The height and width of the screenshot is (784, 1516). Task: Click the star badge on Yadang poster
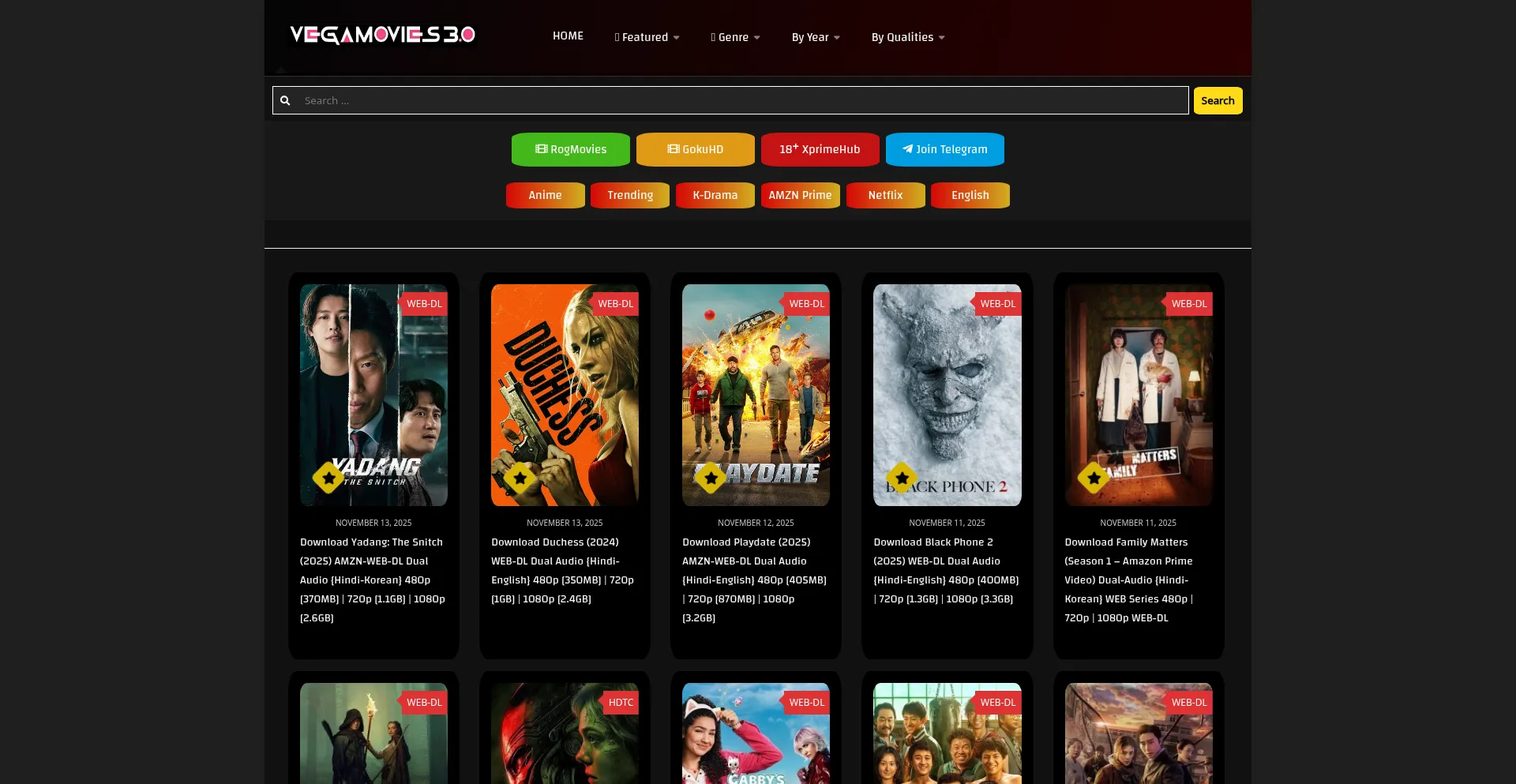(x=328, y=478)
